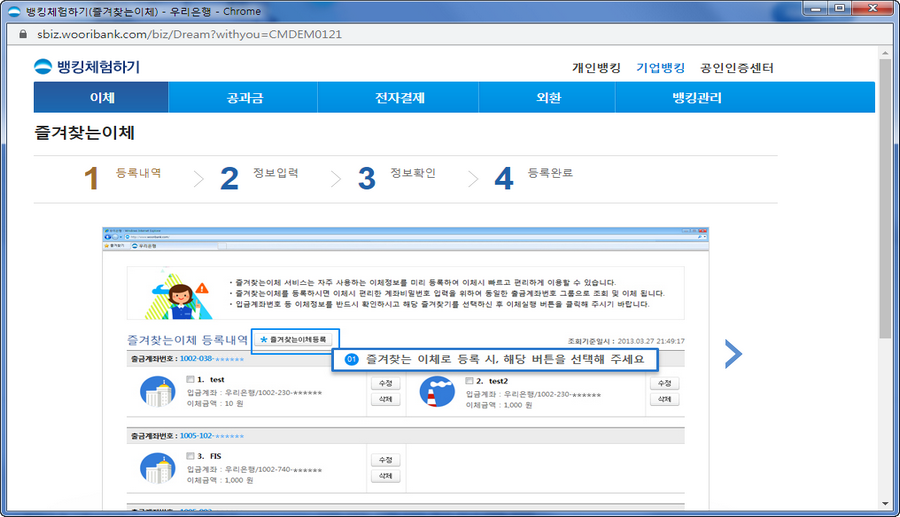Open the 공과금 main menu tab

click(243, 98)
